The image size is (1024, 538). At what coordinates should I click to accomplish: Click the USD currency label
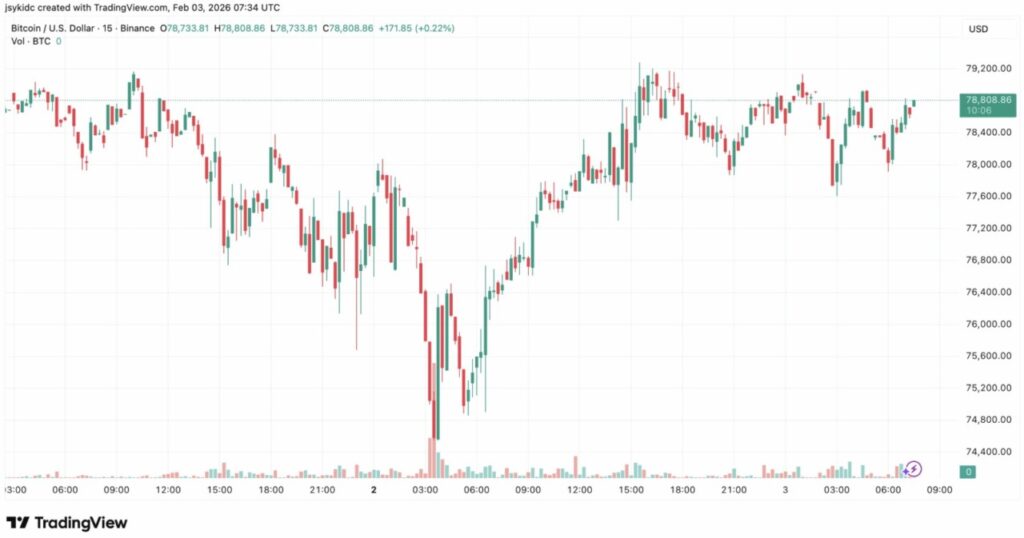coord(978,29)
